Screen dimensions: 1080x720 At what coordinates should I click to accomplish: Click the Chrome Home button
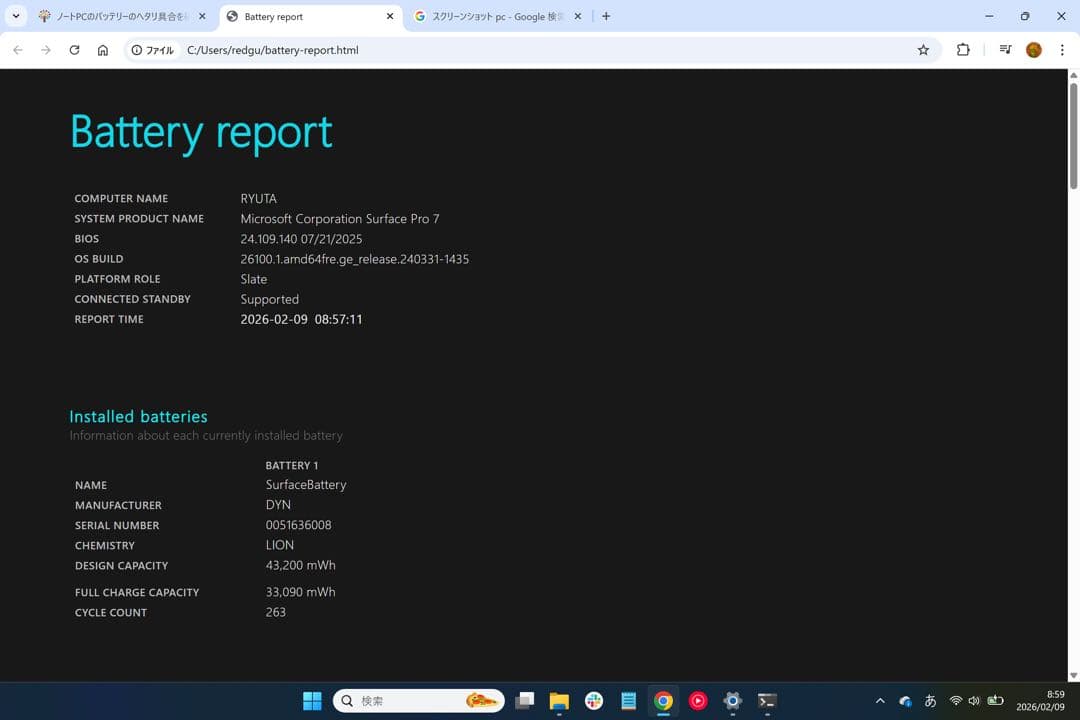click(103, 49)
